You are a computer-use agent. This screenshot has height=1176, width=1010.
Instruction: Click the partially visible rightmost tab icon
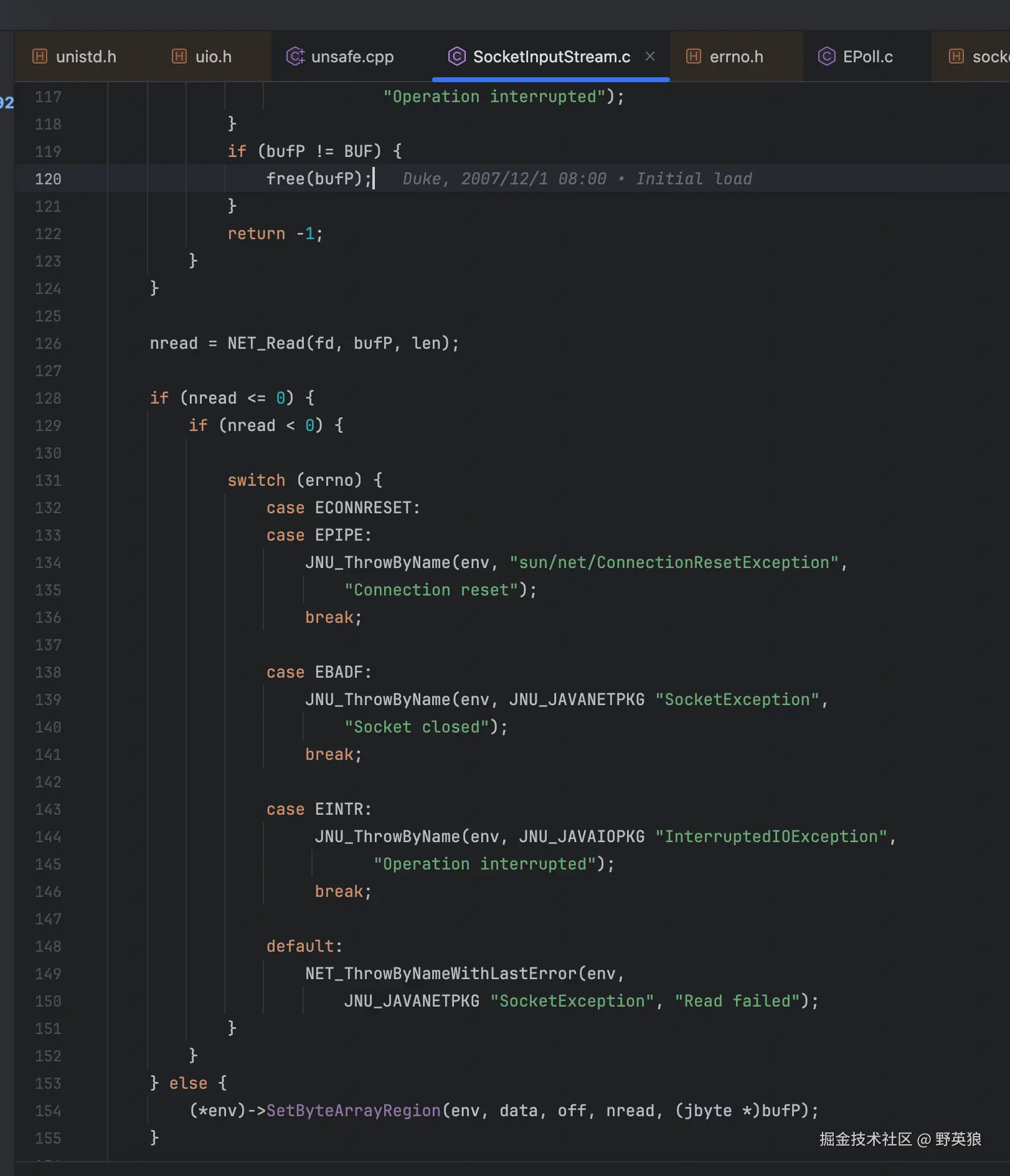click(x=956, y=57)
